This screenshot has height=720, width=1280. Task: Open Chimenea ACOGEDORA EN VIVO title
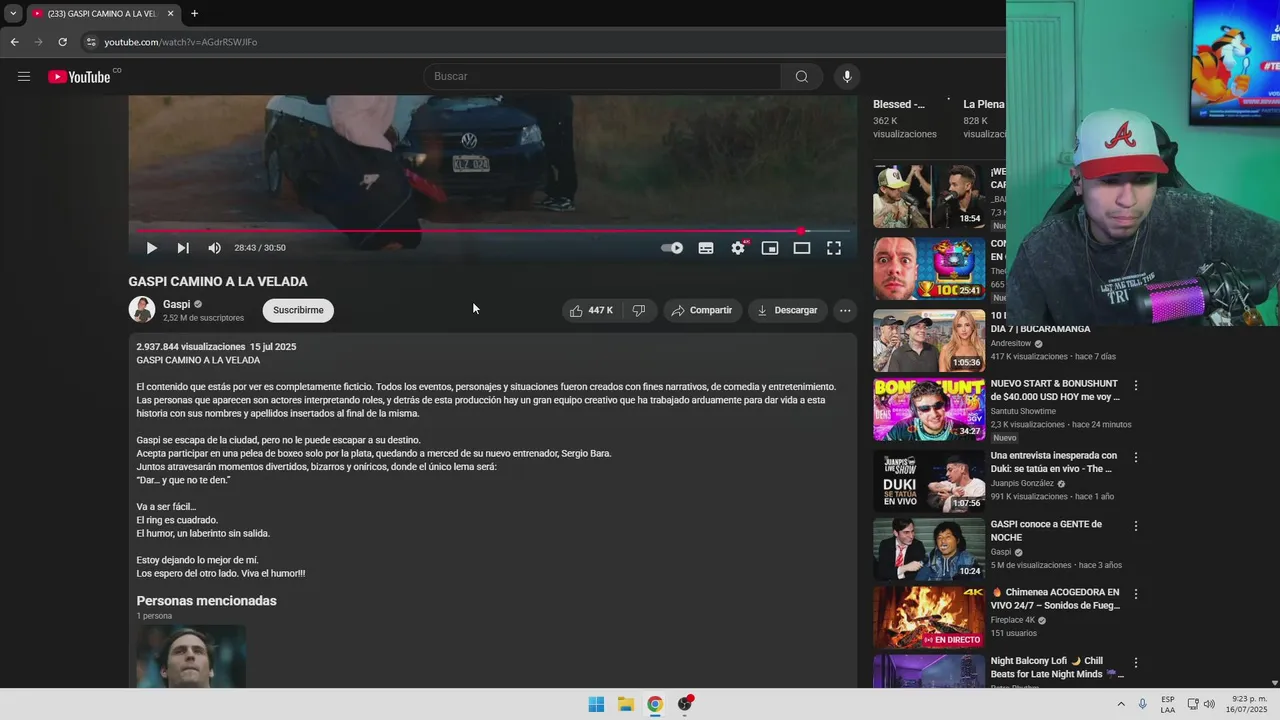[x=1055, y=599]
